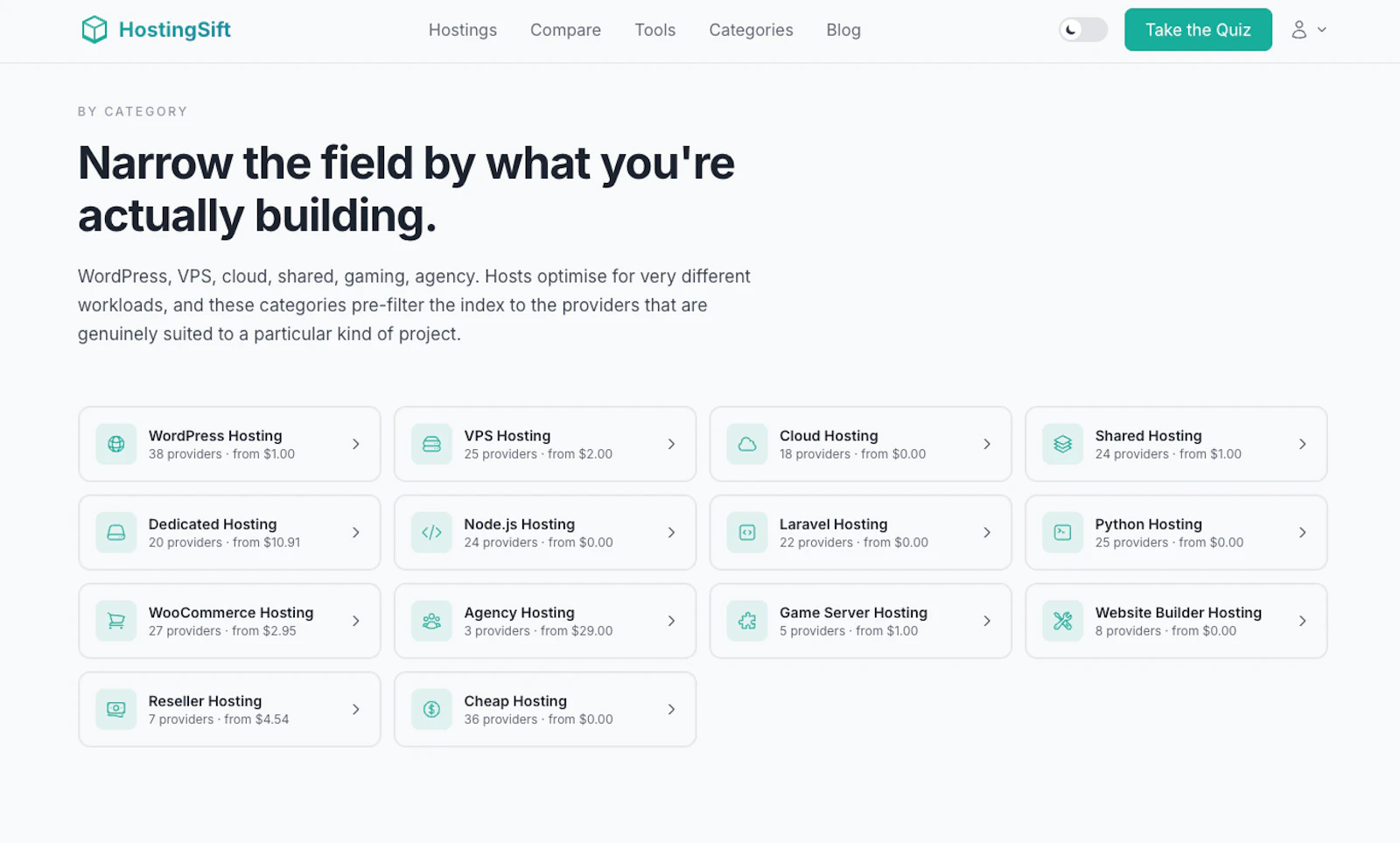Click the Reseller Hosting chevron arrow
1400x843 pixels.
356,709
